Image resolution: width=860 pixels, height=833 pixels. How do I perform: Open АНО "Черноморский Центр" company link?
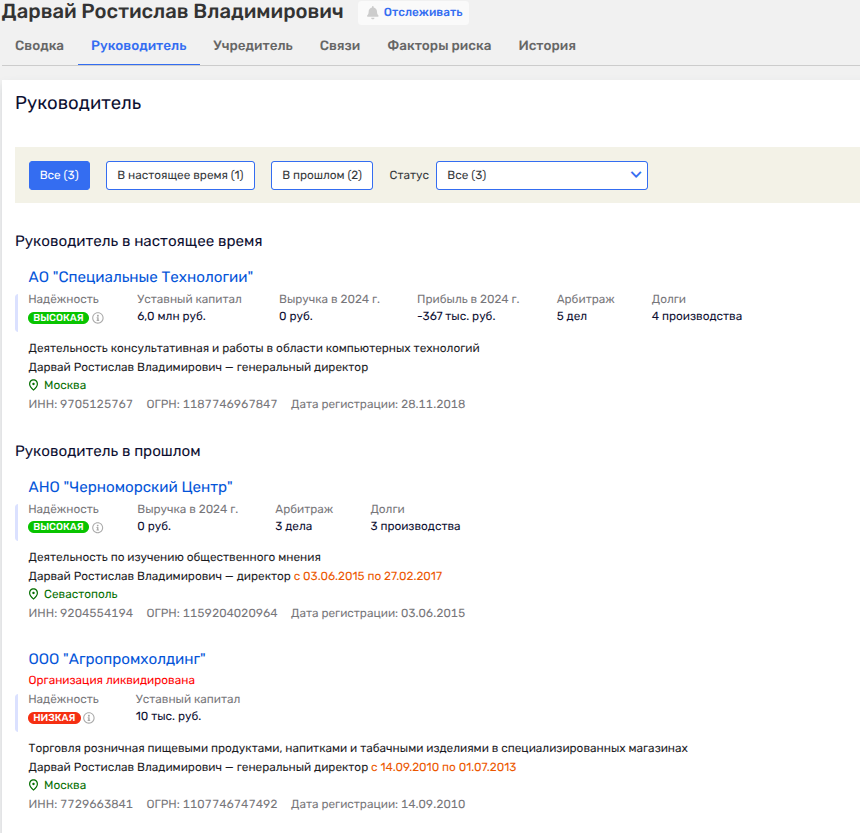point(131,487)
